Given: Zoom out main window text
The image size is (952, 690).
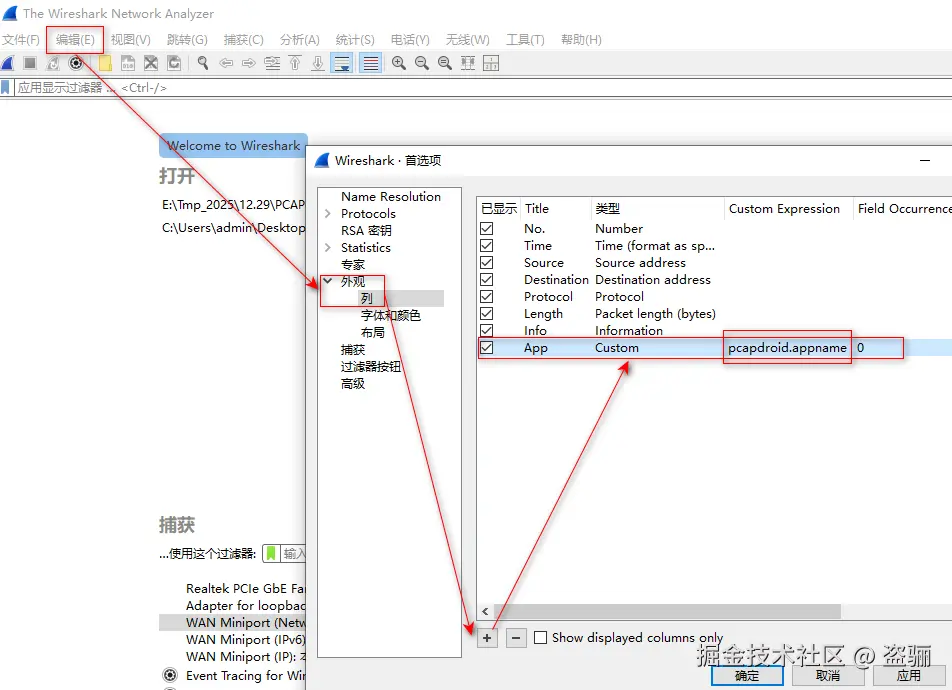Looking at the screenshot, I should (421, 63).
